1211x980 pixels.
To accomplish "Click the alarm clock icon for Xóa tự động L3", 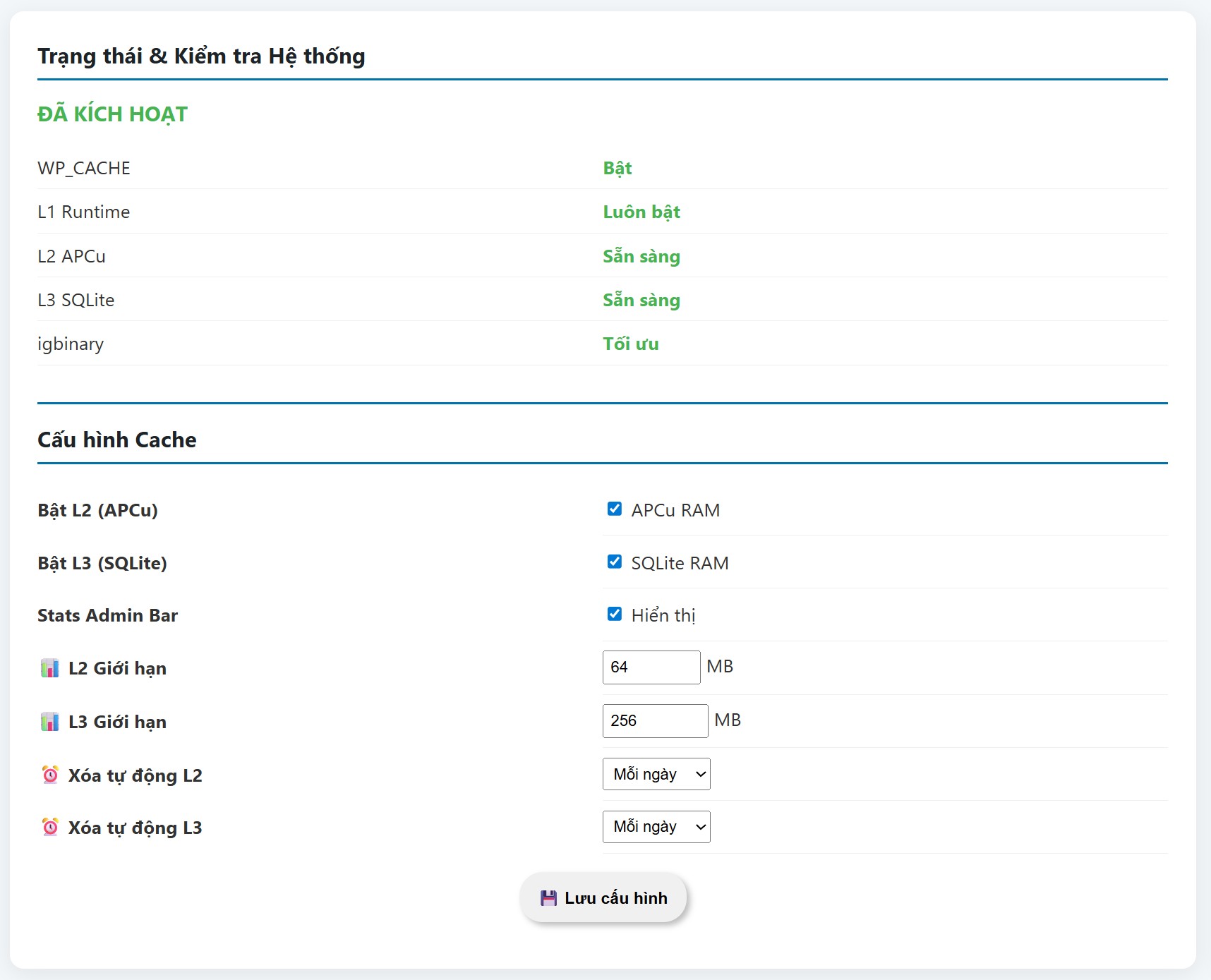I will tap(50, 827).
